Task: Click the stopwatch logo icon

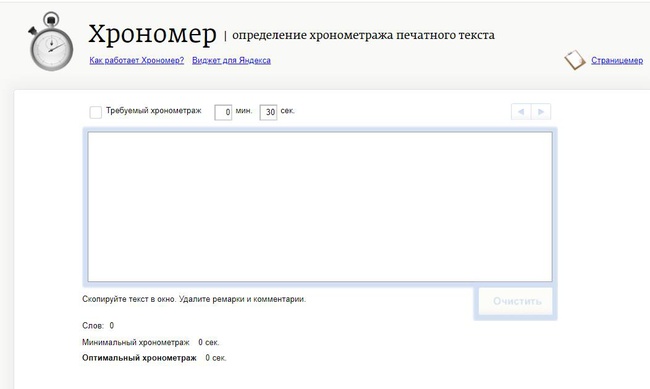Action: click(51, 41)
